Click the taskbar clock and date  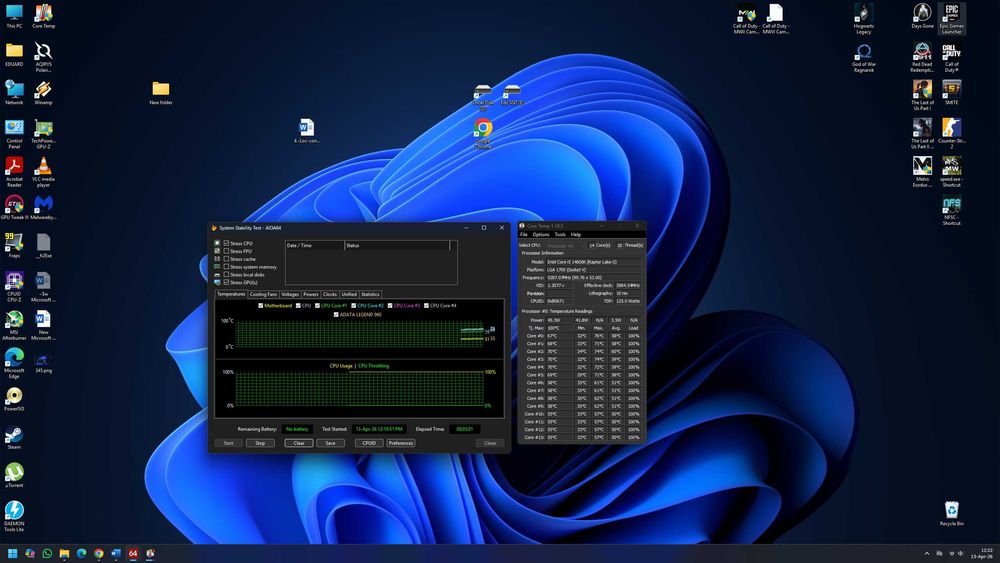pyautogui.click(x=983, y=553)
